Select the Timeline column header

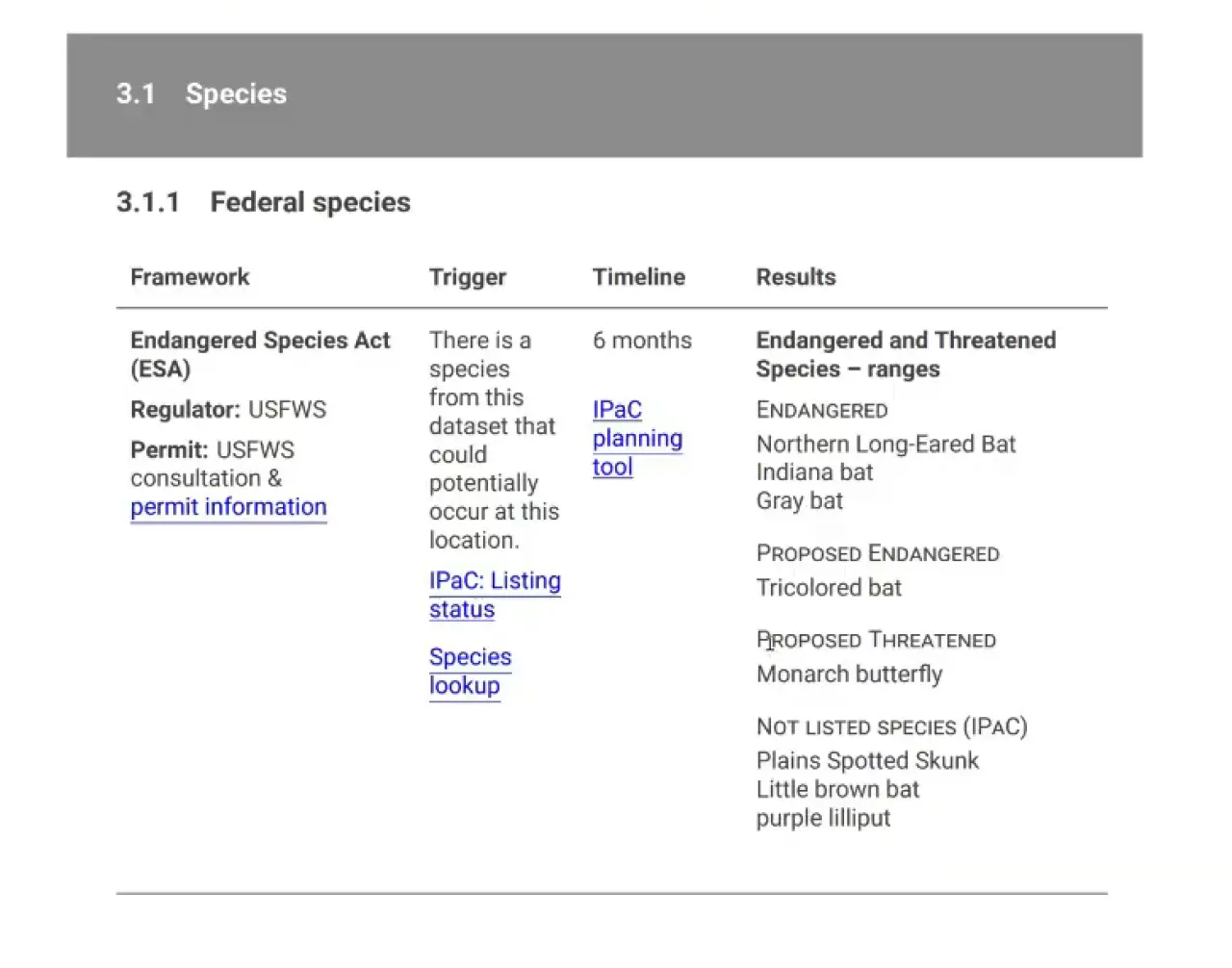tap(638, 277)
